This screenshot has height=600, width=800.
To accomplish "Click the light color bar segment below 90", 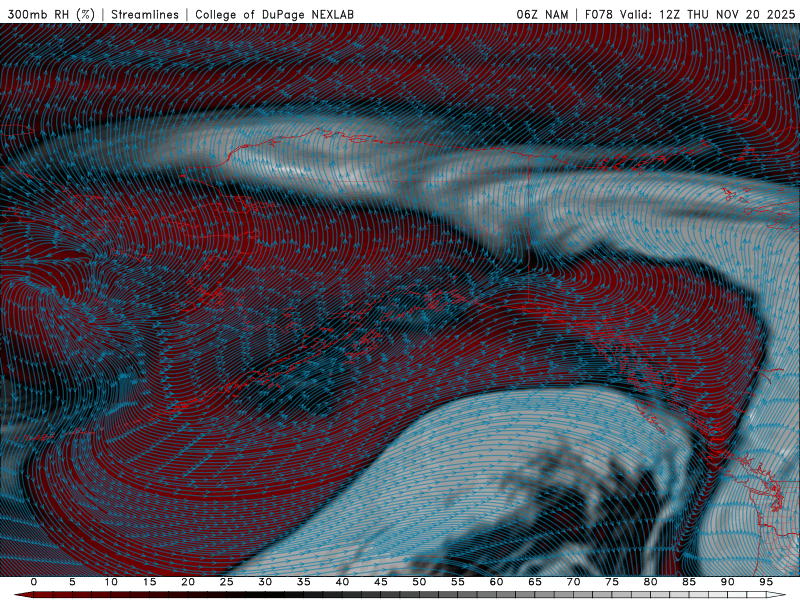I will [x=735, y=595].
